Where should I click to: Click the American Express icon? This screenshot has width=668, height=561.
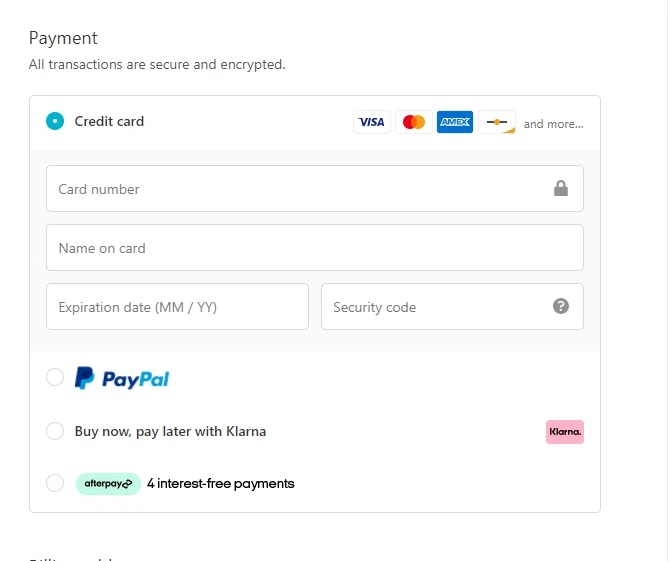click(455, 122)
